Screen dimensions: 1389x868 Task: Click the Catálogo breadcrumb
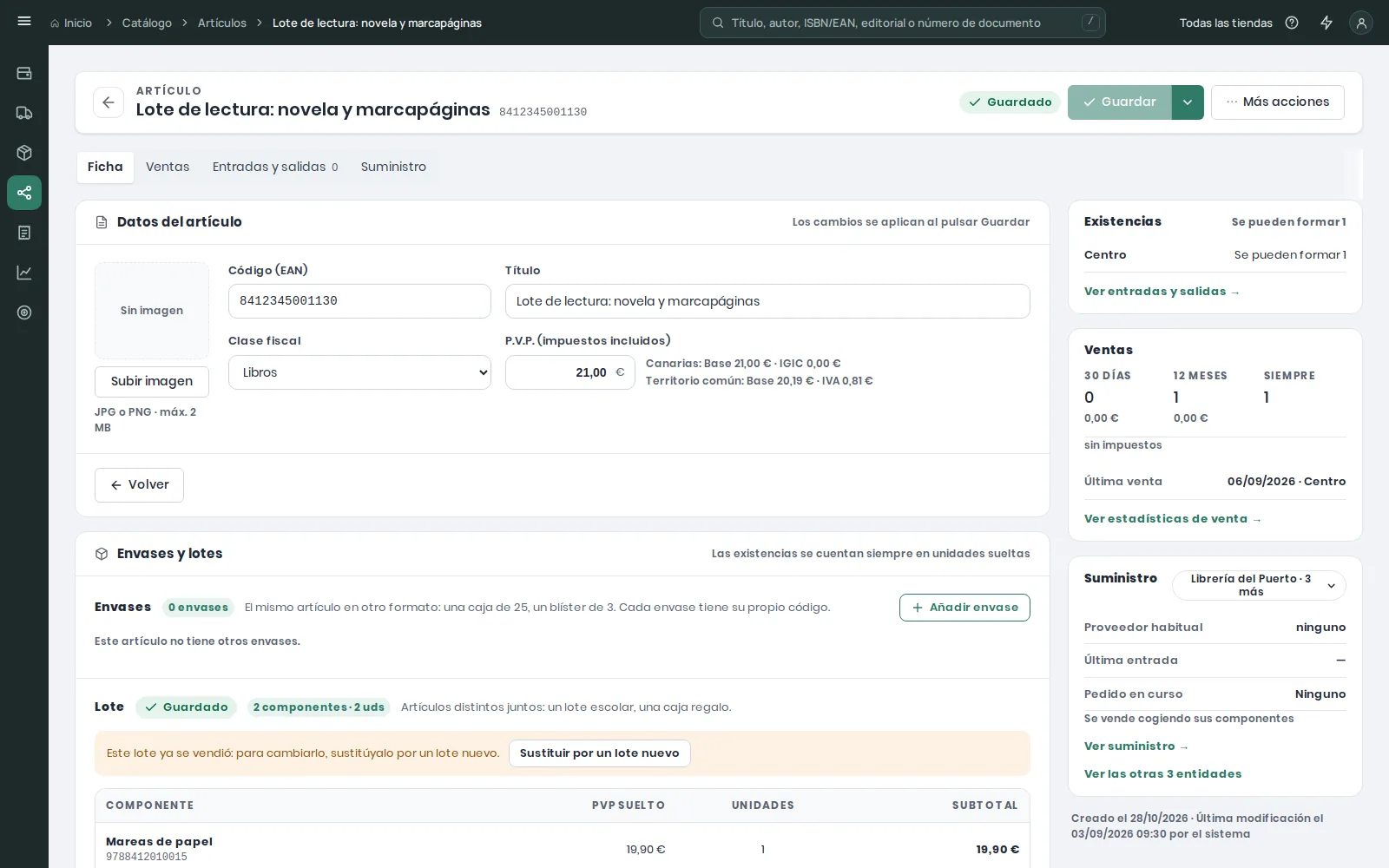coord(147,23)
